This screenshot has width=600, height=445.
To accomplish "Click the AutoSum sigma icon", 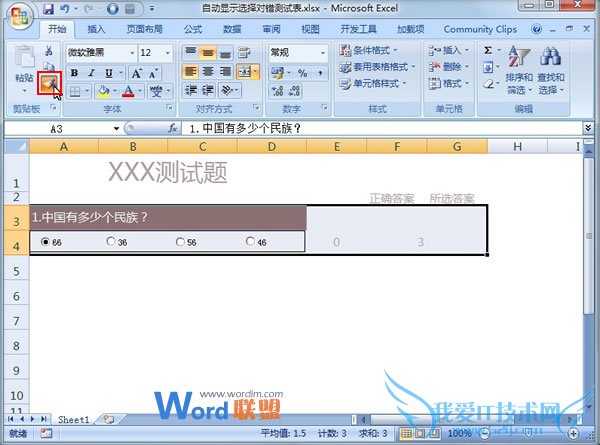I will [488, 51].
